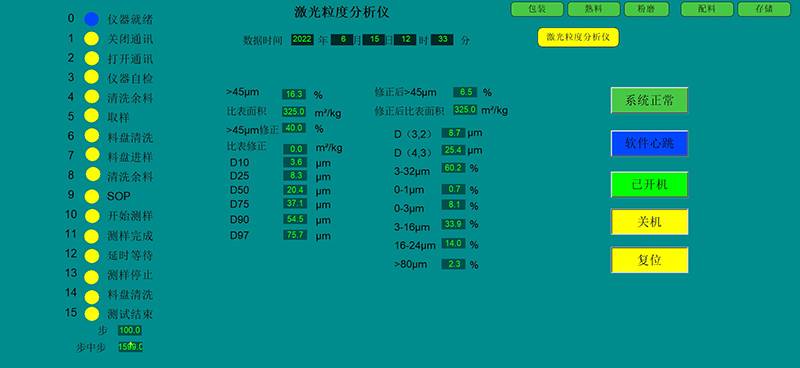
Task: Select the 0-1µm value 0.7
Action: (x=454, y=189)
